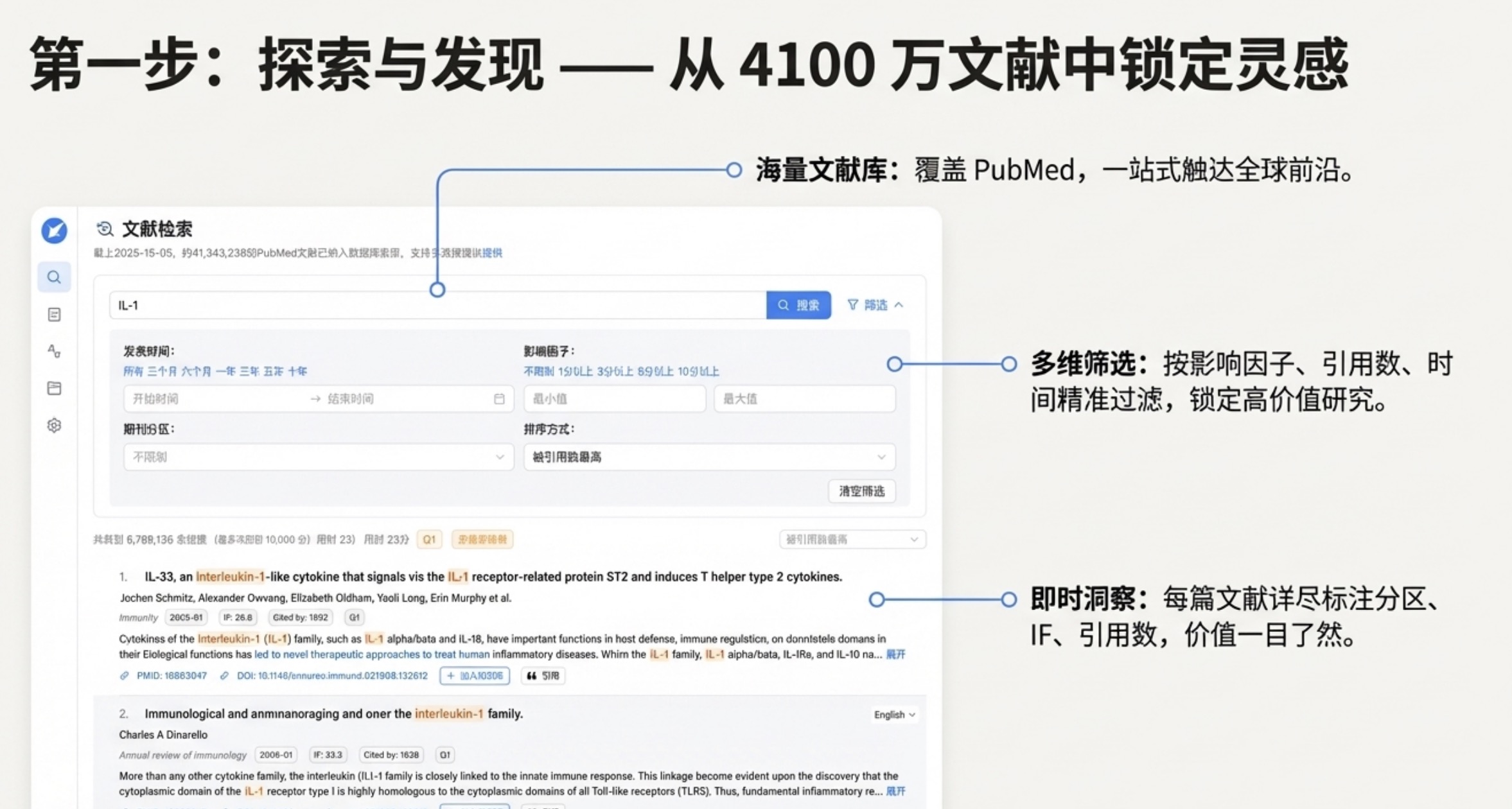Open the 期刊分区 dropdown showing 不限制
The height and width of the screenshot is (809, 1512).
click(319, 457)
